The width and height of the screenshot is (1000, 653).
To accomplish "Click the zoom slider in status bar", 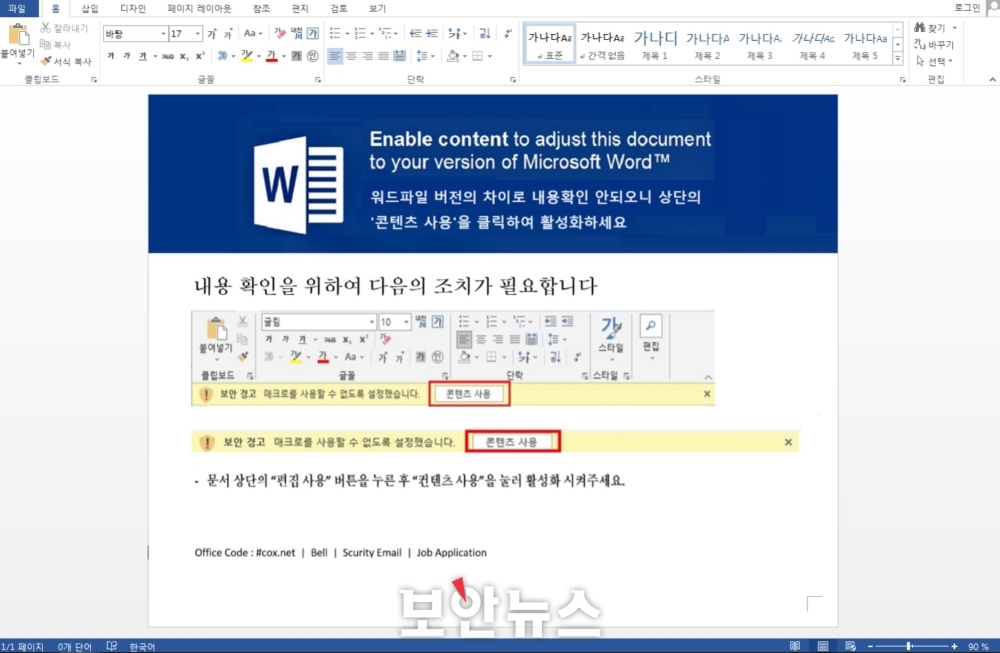I will pos(912,646).
